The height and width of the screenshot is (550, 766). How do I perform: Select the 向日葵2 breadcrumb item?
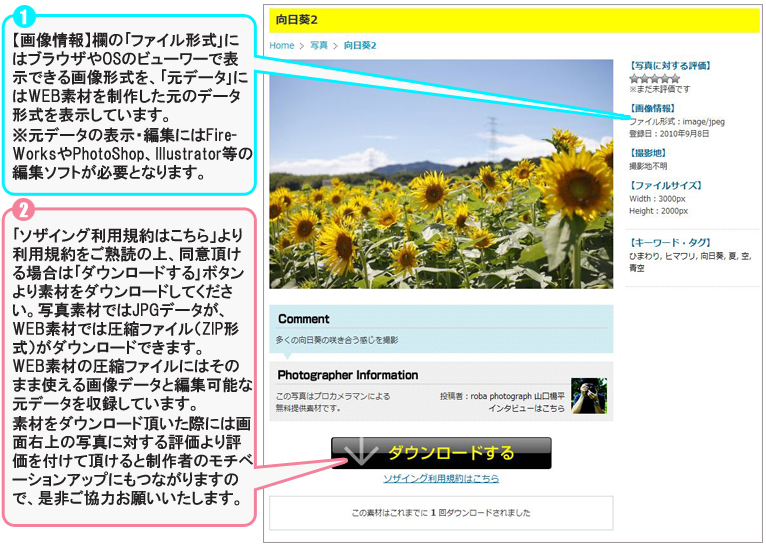point(360,45)
